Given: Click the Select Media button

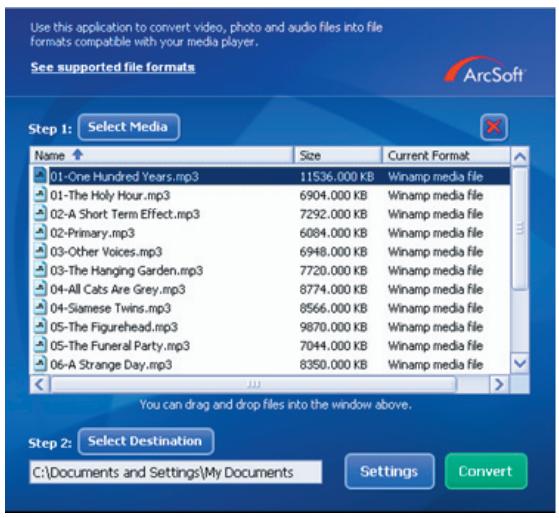Looking at the screenshot, I should pos(129,127).
